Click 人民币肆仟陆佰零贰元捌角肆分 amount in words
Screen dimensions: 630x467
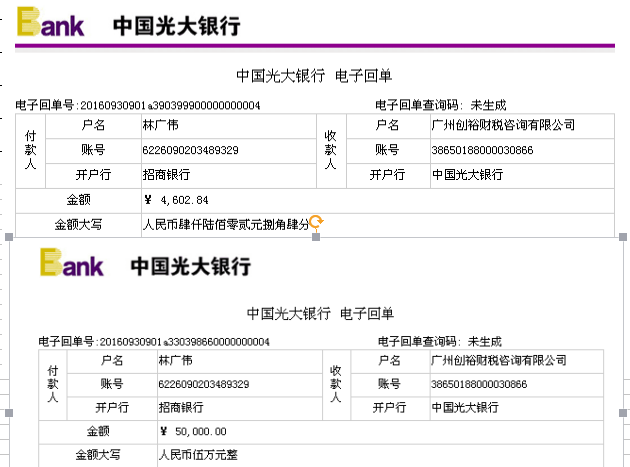click(x=226, y=224)
